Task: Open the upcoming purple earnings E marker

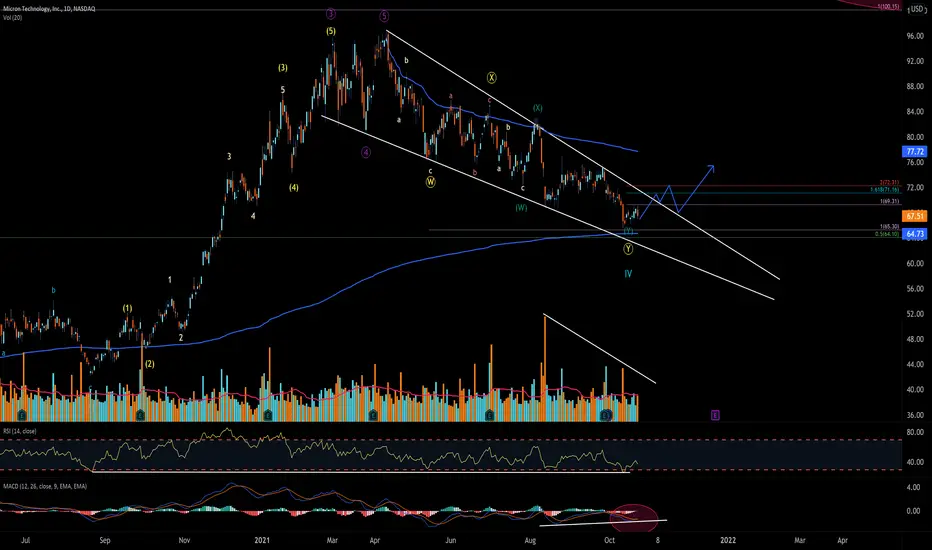Action: click(x=715, y=415)
